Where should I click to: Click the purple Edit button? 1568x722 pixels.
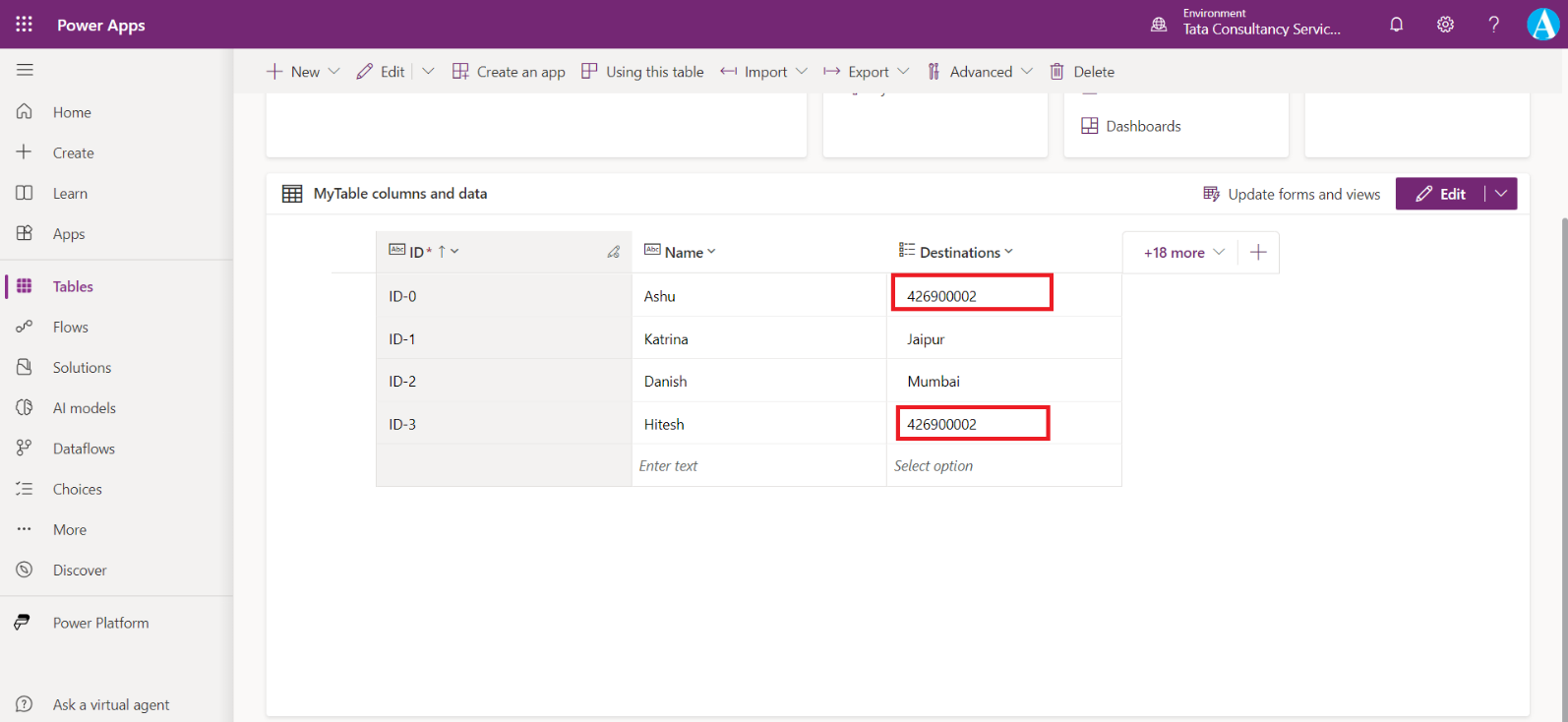[1440, 194]
